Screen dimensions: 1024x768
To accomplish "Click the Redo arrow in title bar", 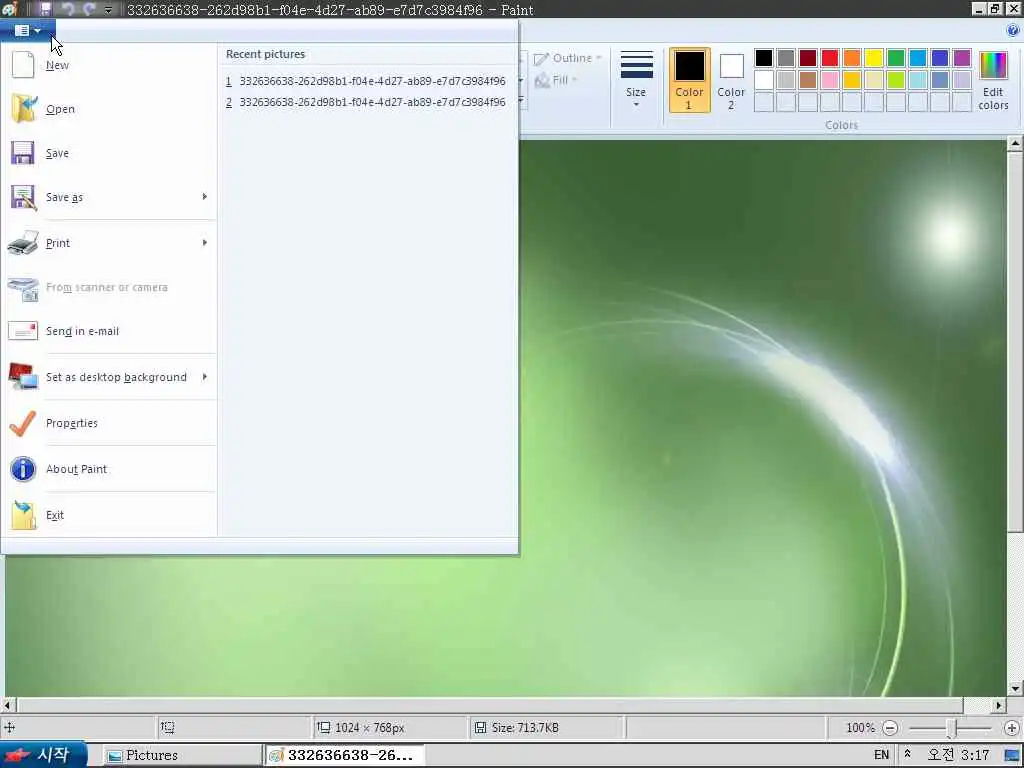I will pos(89,9).
